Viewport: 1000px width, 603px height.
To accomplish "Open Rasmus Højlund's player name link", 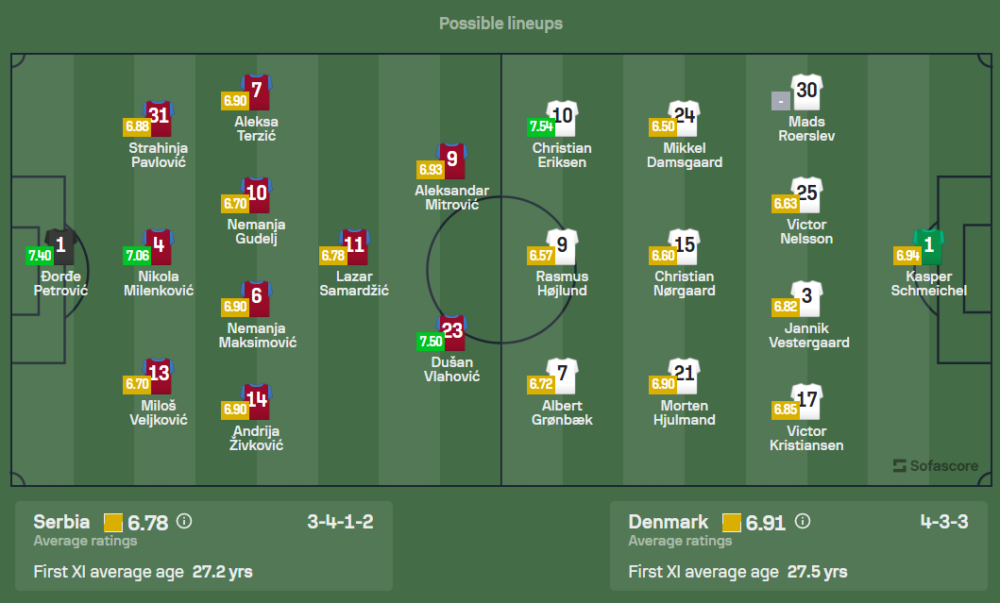I will pos(562,284).
